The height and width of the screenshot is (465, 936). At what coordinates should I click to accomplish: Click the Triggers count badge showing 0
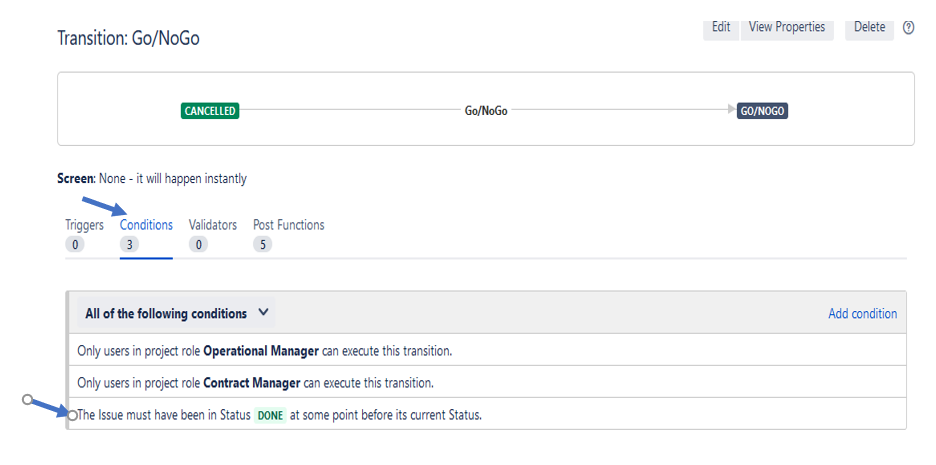click(75, 244)
